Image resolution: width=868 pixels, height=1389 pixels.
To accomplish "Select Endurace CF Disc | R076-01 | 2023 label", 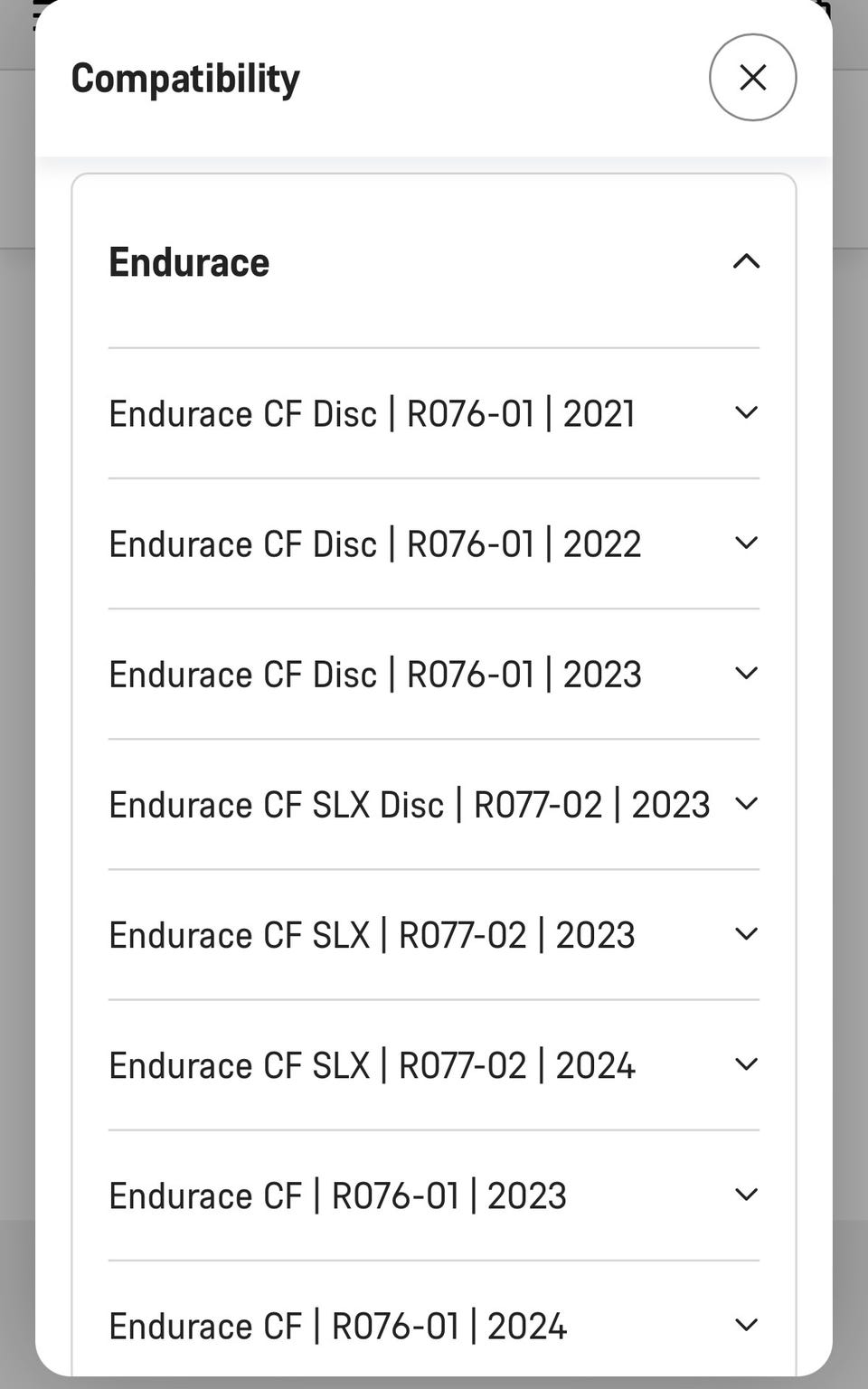I will click(x=375, y=675).
